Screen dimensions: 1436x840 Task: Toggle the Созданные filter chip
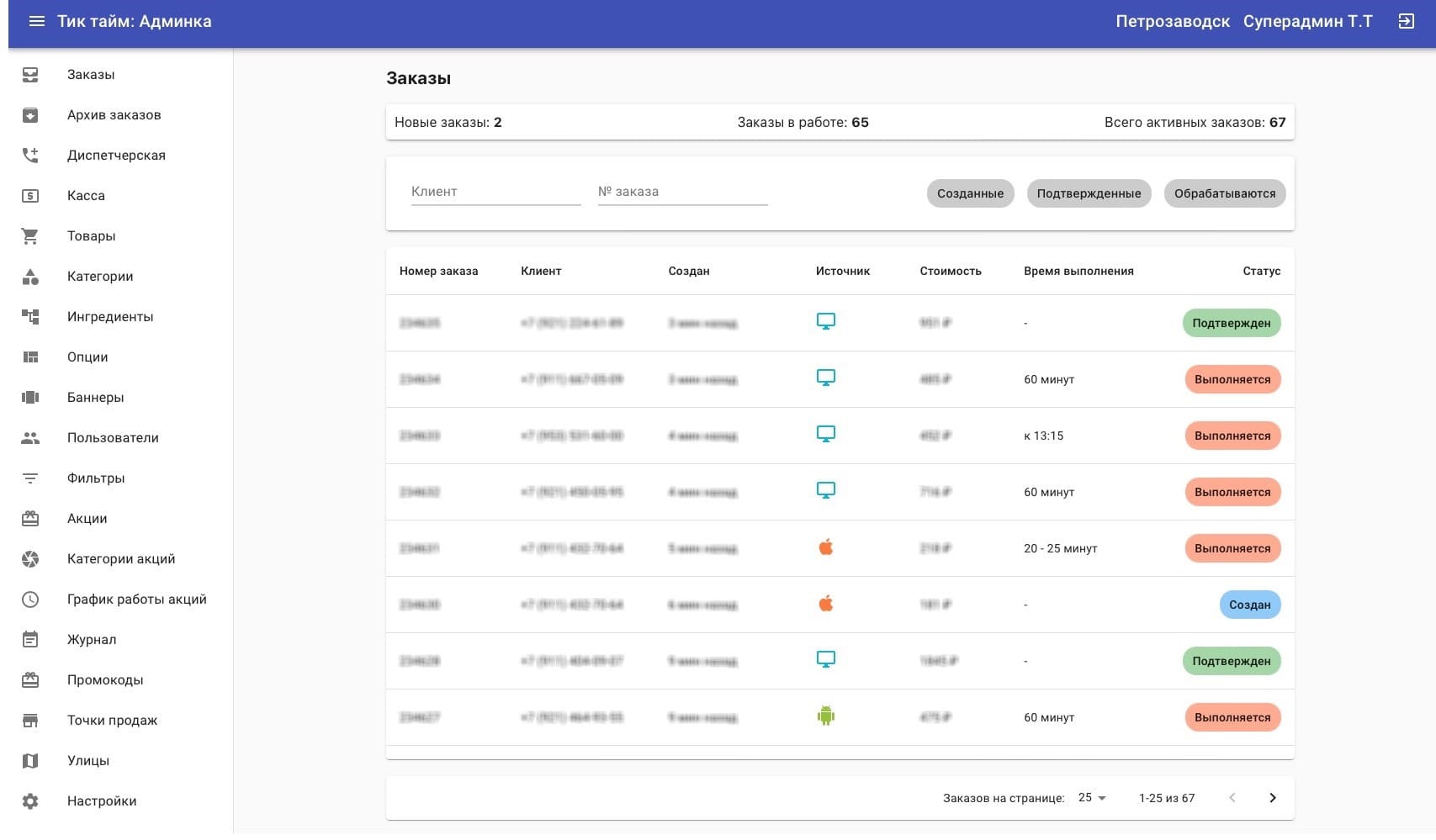coord(970,193)
